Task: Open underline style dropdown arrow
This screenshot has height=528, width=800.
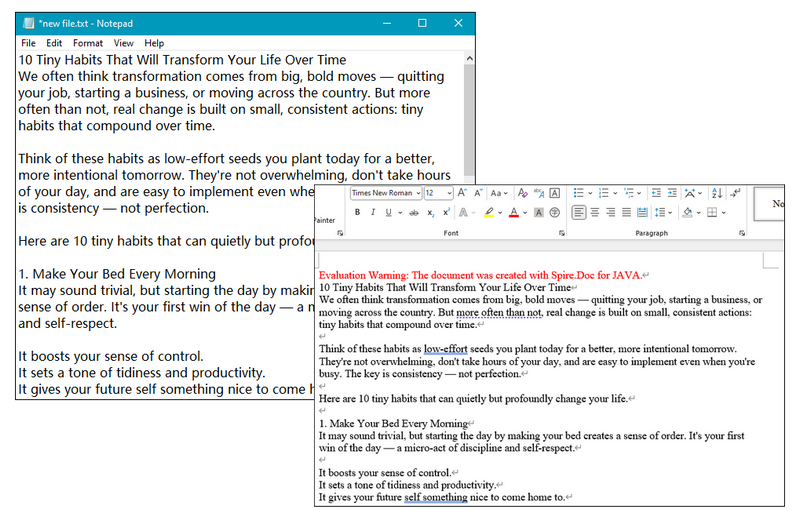Action: tap(400, 213)
